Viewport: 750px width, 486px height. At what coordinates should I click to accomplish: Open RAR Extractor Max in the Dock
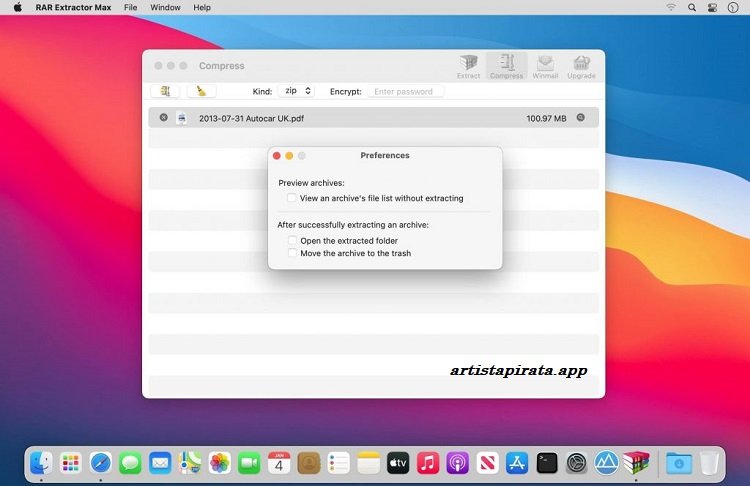coord(636,463)
